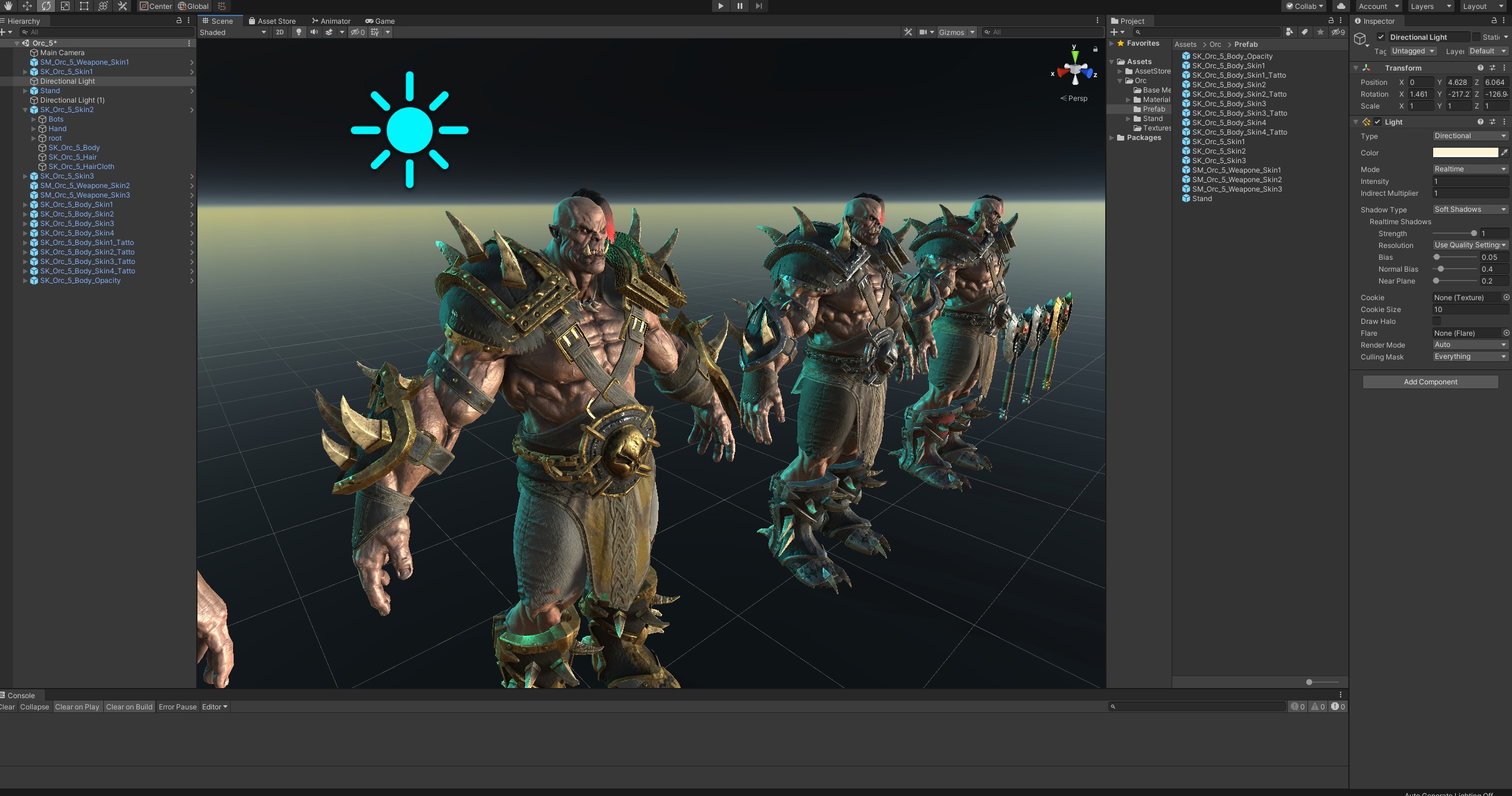Toggle the scene grid icon
Image resolution: width=1512 pixels, height=796 pixels.
pos(375,32)
